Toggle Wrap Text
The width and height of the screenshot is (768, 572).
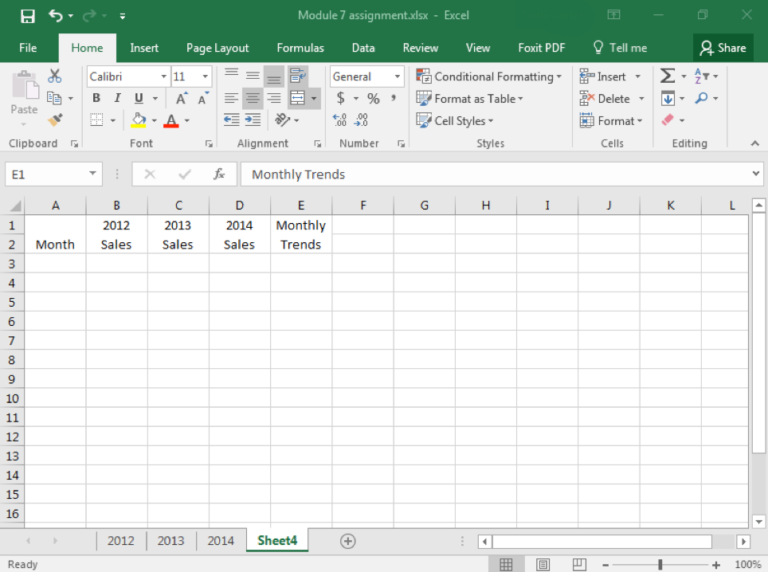[x=297, y=76]
